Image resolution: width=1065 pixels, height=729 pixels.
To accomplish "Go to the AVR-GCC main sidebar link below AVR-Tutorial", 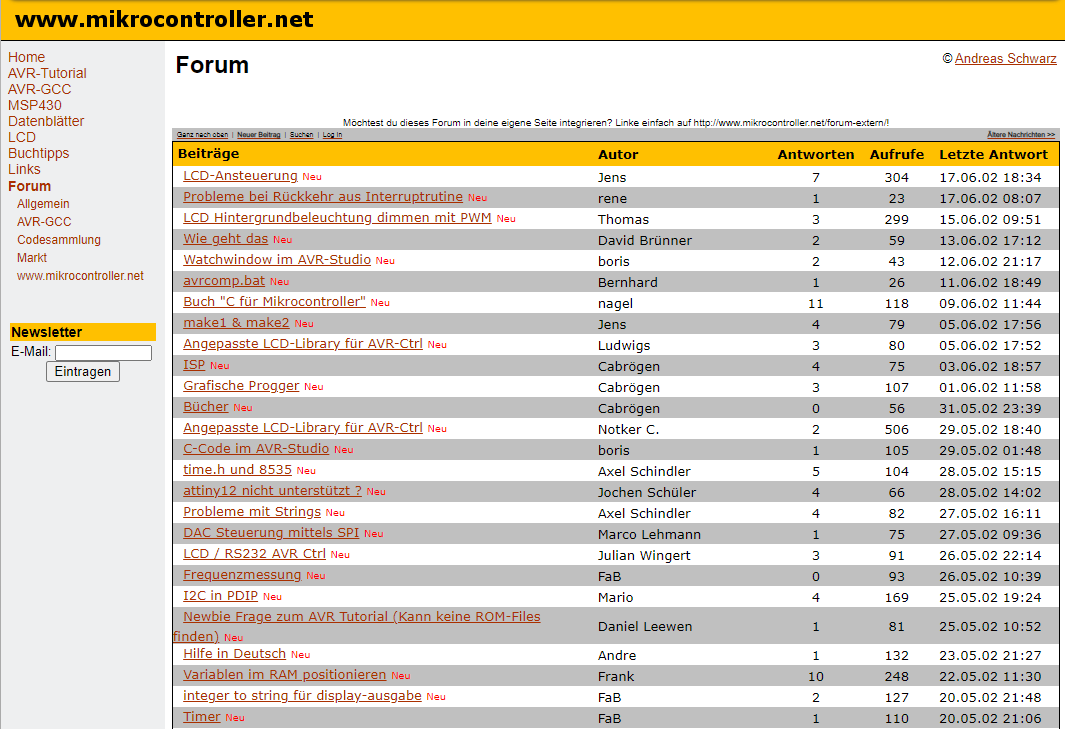I will pos(39,89).
